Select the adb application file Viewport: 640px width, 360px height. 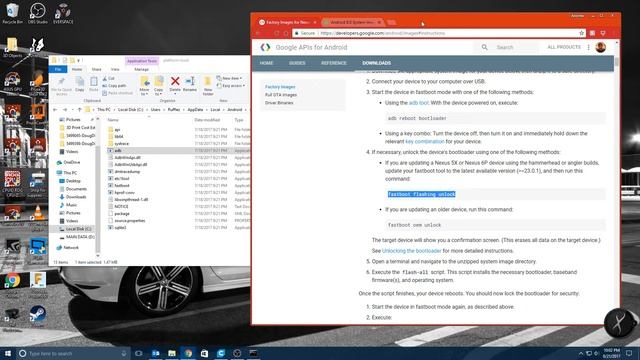118,151
